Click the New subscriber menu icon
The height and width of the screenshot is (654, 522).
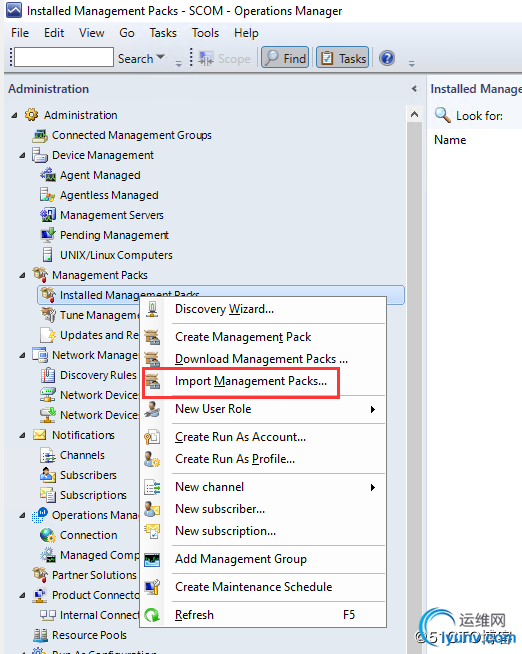[152, 509]
